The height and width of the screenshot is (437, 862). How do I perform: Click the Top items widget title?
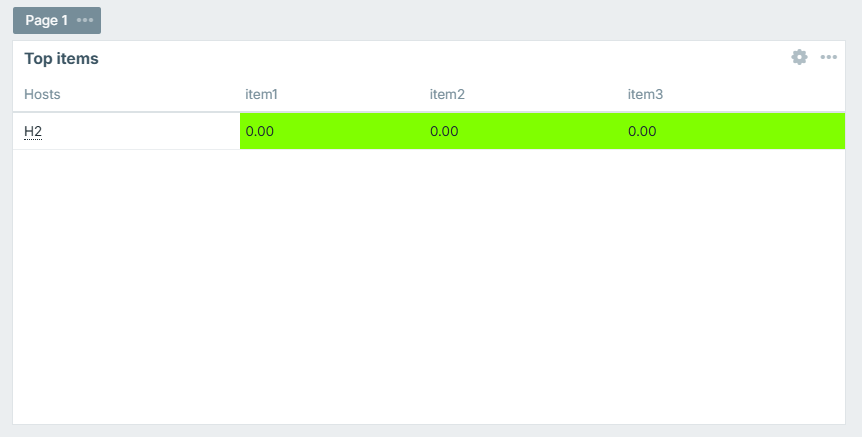pyautogui.click(x=61, y=58)
